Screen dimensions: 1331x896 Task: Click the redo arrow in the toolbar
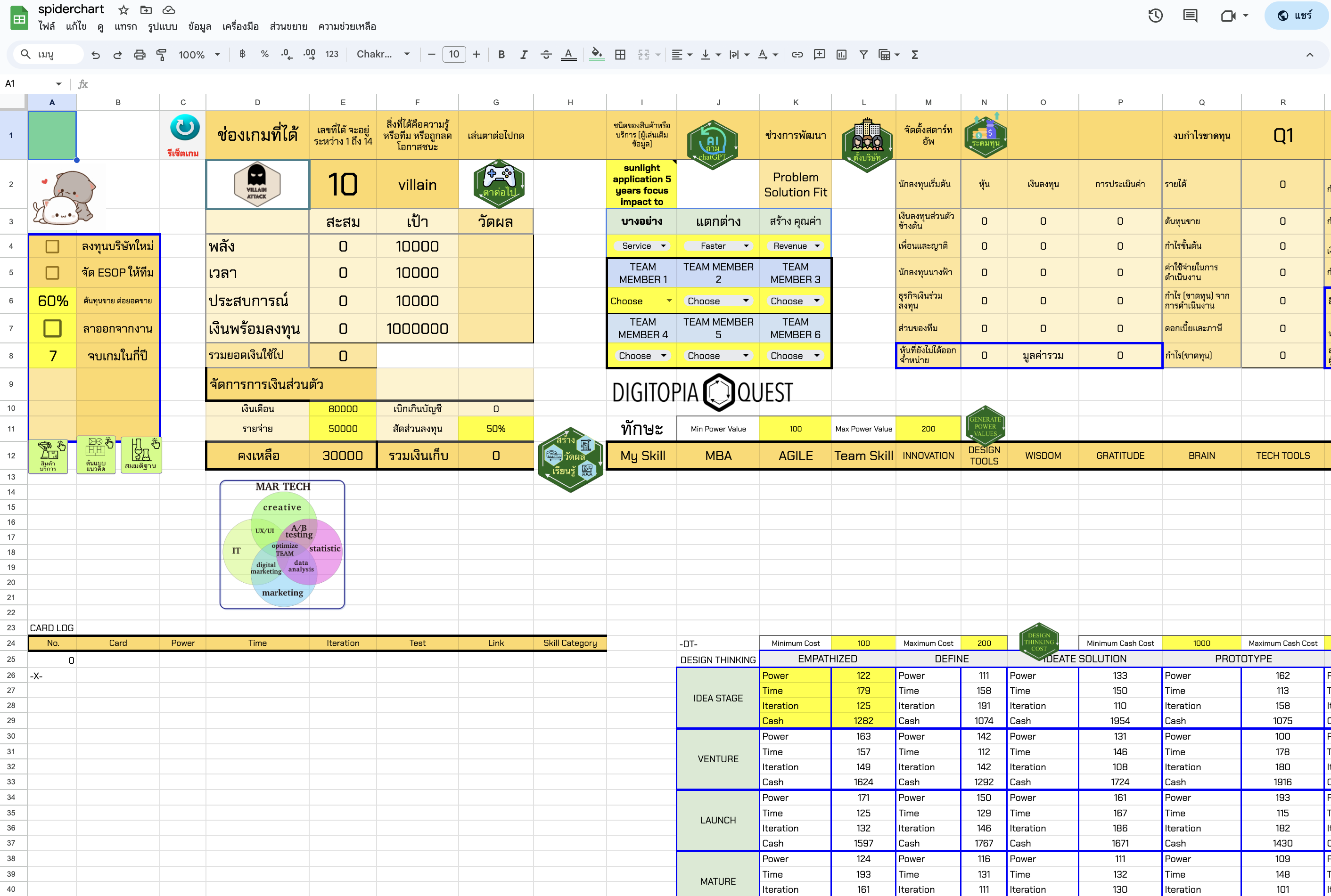click(117, 55)
